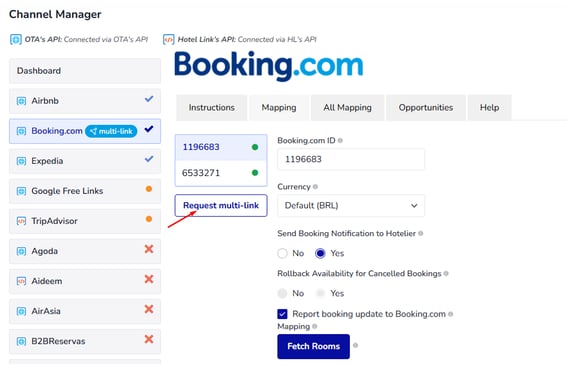Toggle Report booking update to Booking.com checkbox
Viewport: 567px width, 366px height.
coord(282,314)
